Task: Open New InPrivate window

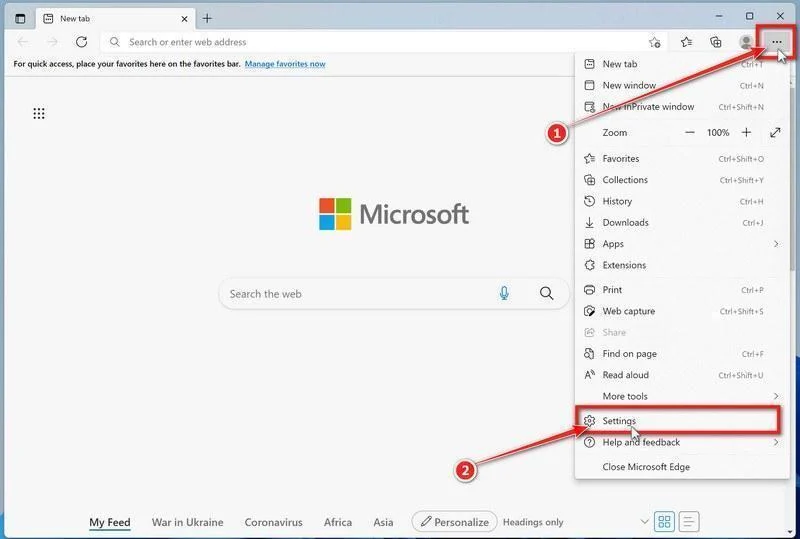Action: pos(682,107)
